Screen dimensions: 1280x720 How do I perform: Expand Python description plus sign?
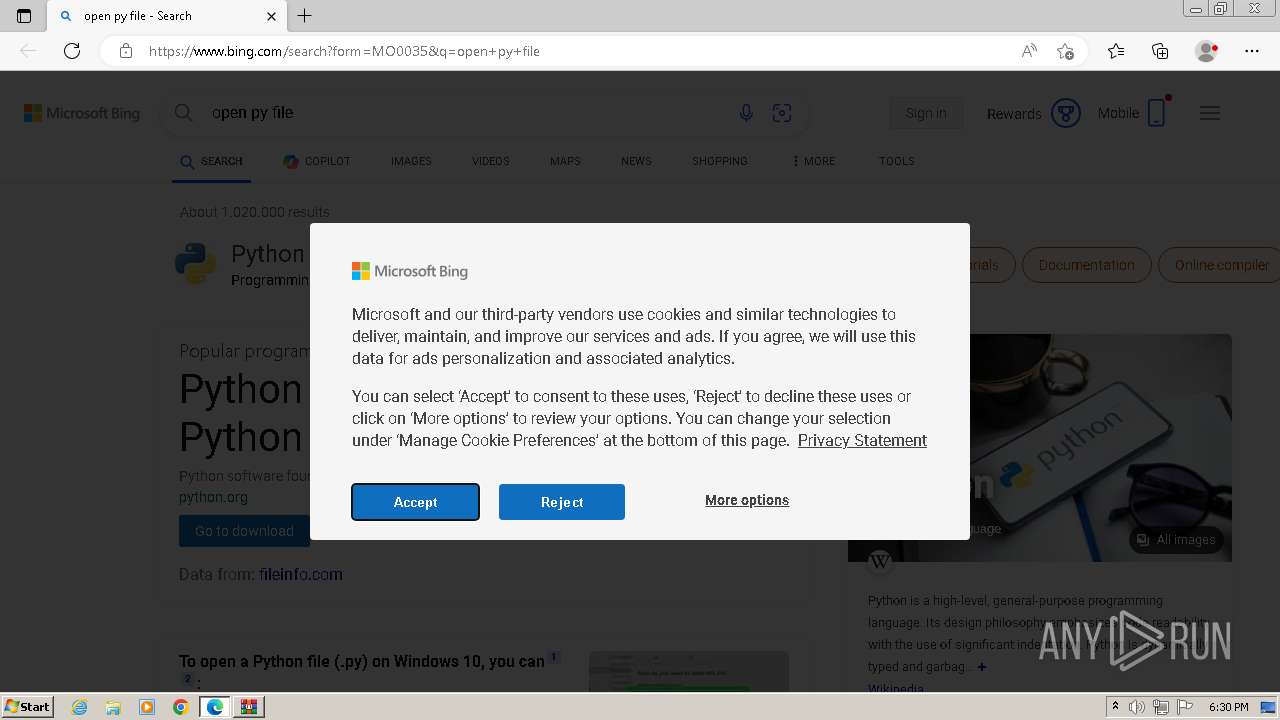coord(982,667)
